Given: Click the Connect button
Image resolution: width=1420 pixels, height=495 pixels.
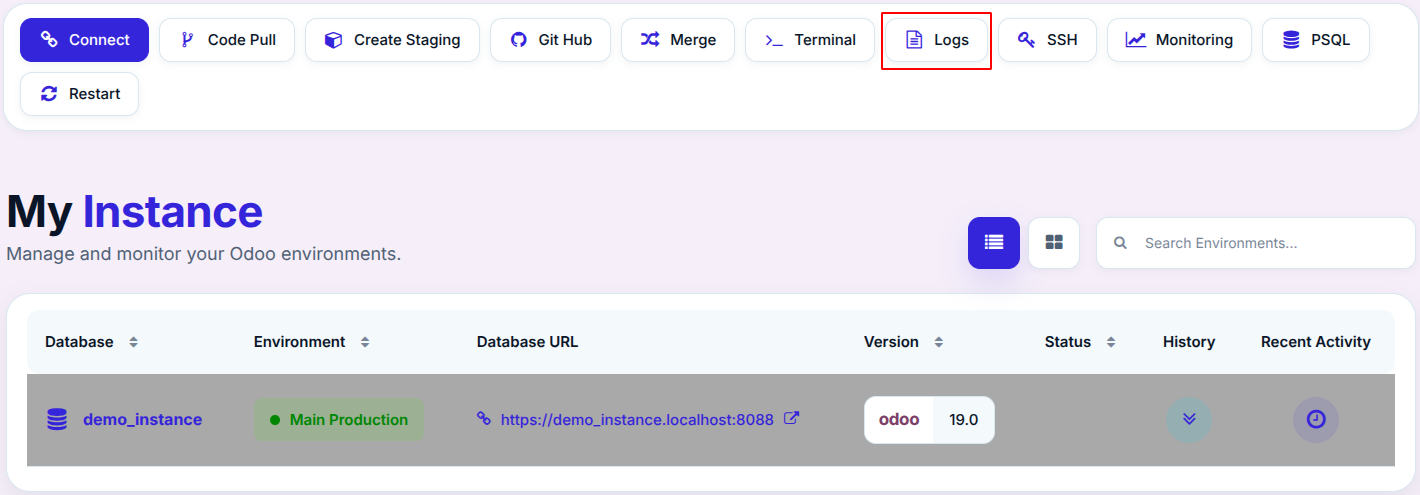Looking at the screenshot, I should tap(84, 40).
